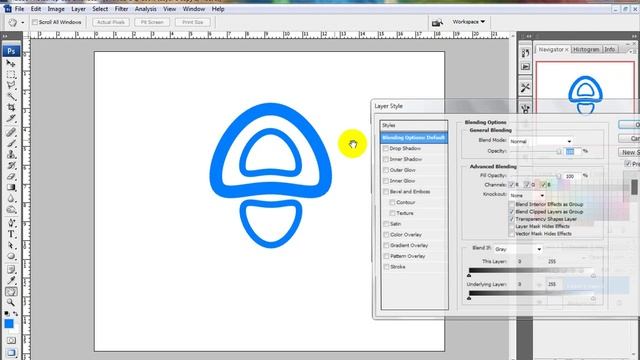The width and height of the screenshot is (640, 360).
Task: Uncheck Transparency Shapes Layer
Action: click(x=511, y=219)
